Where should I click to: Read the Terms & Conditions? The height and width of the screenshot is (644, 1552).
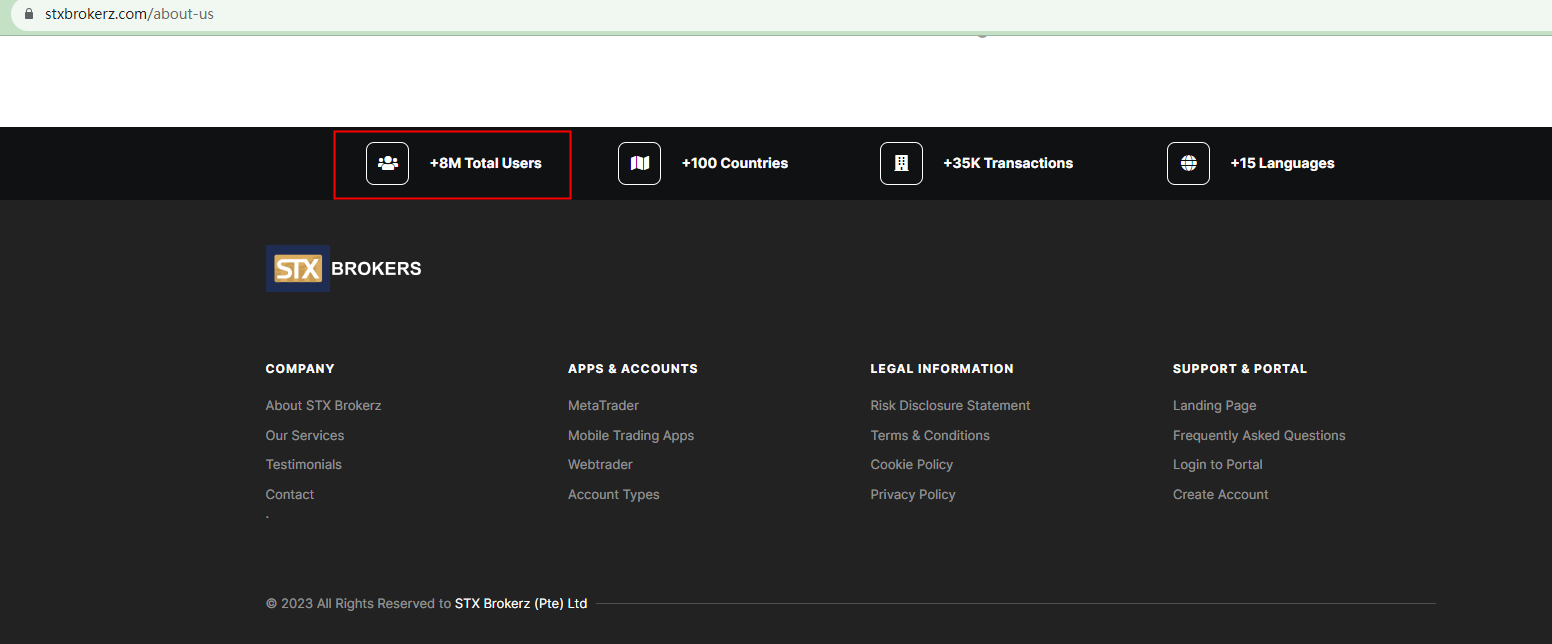929,435
